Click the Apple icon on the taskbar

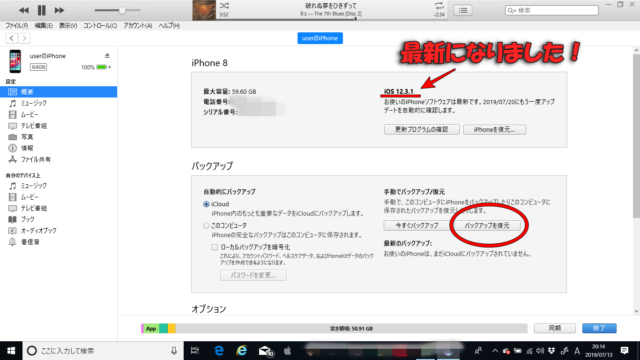pyautogui.click(x=288, y=351)
